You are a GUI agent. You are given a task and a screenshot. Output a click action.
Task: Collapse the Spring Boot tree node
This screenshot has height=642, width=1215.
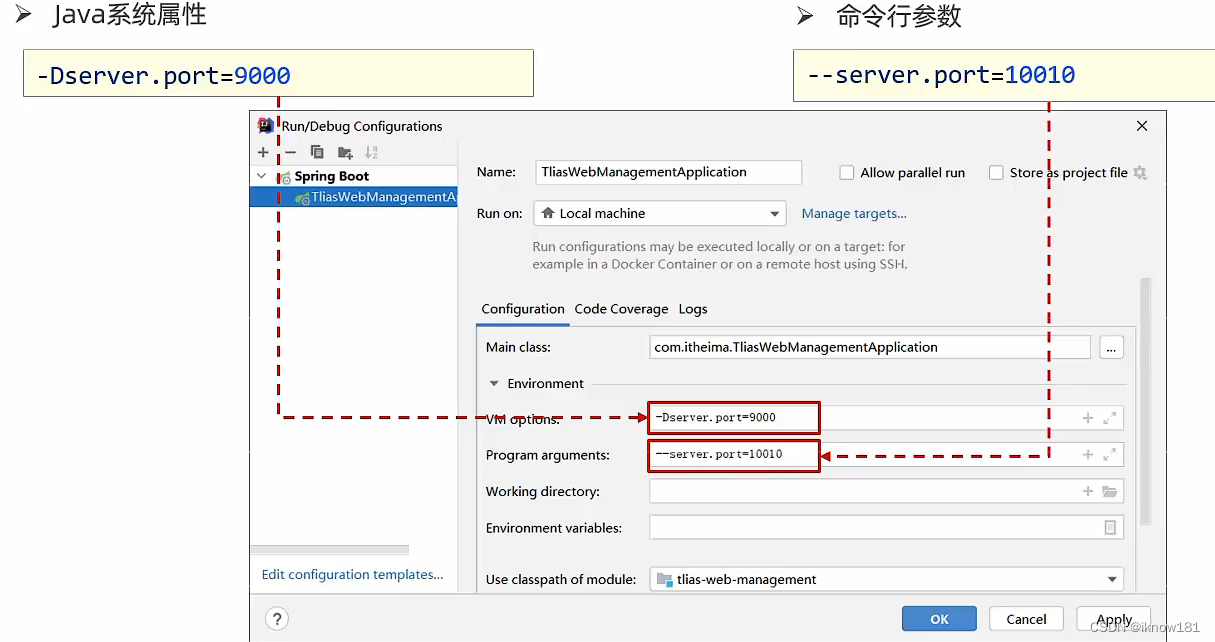pos(261,175)
